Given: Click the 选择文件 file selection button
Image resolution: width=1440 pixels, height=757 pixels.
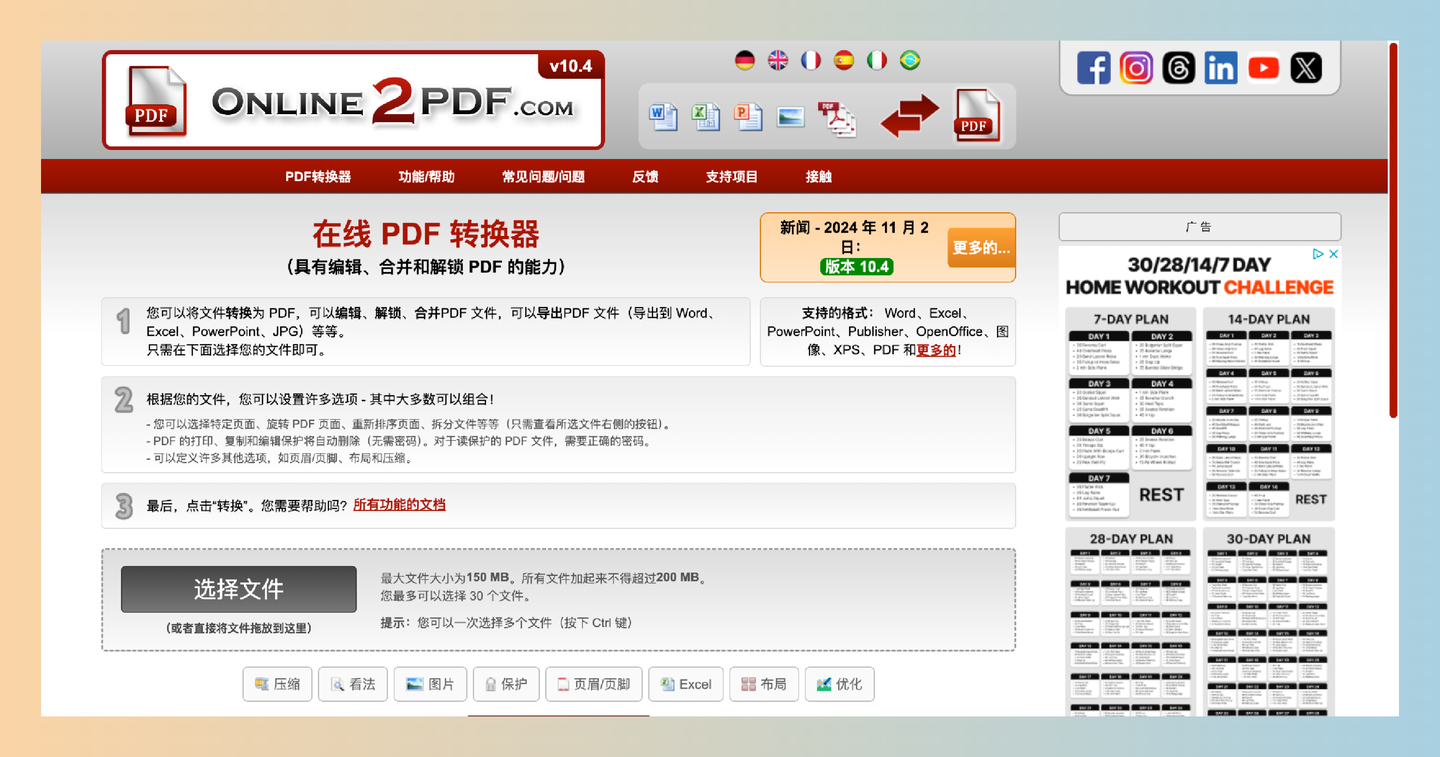Looking at the screenshot, I should [x=238, y=589].
